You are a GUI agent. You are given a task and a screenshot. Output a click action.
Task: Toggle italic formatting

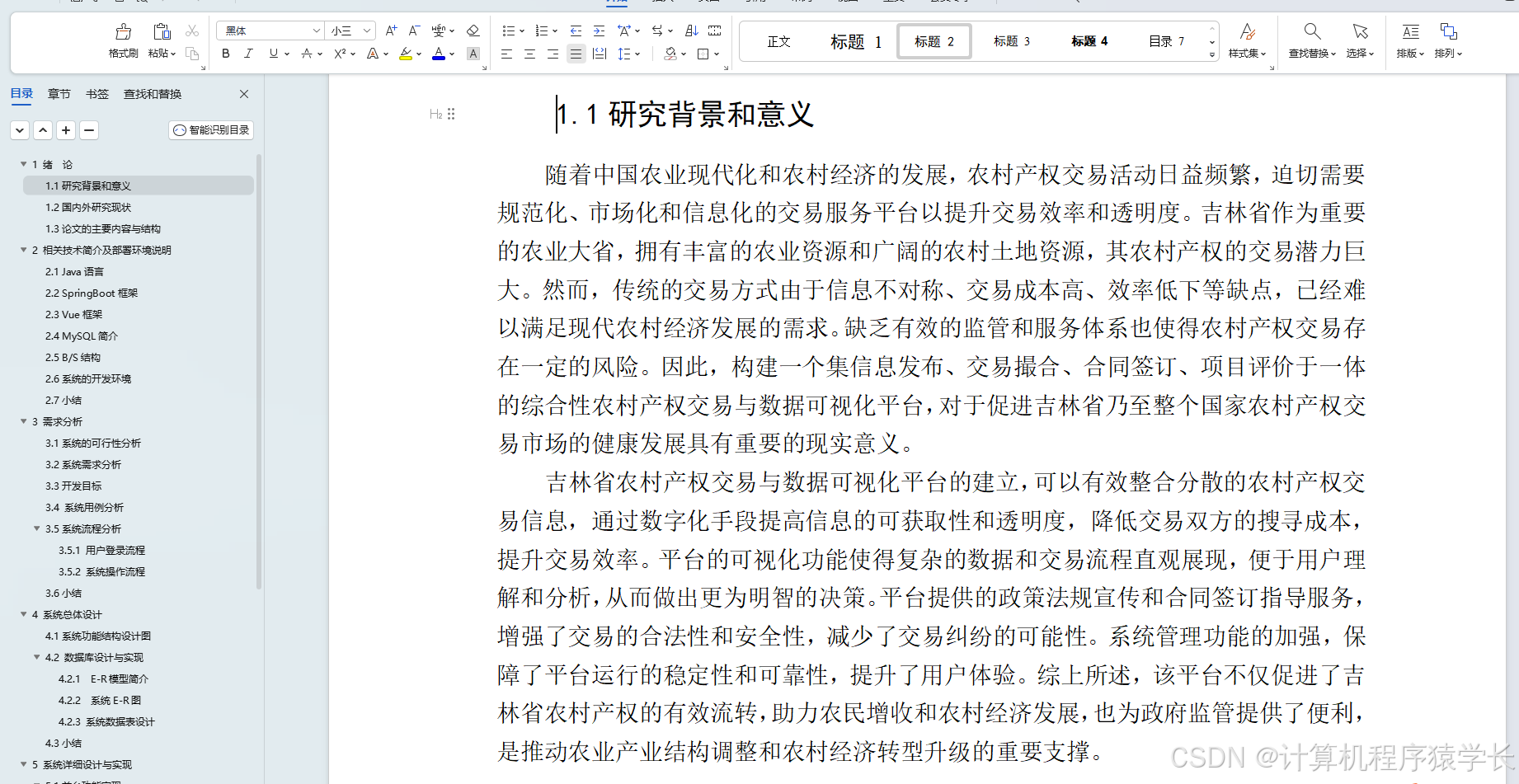pos(248,54)
